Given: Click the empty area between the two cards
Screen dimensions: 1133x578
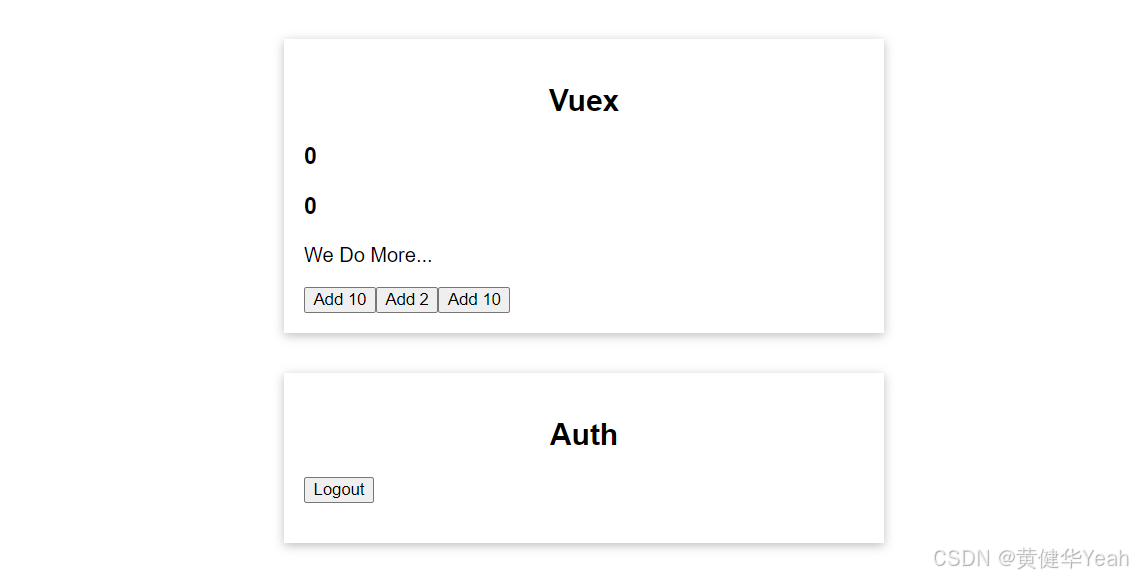Looking at the screenshot, I should tap(583, 352).
